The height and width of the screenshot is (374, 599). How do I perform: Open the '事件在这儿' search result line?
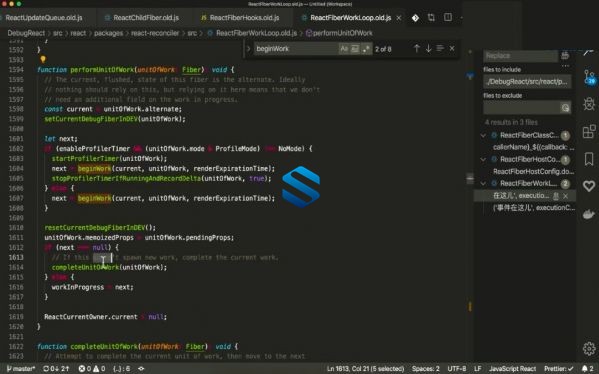point(534,208)
